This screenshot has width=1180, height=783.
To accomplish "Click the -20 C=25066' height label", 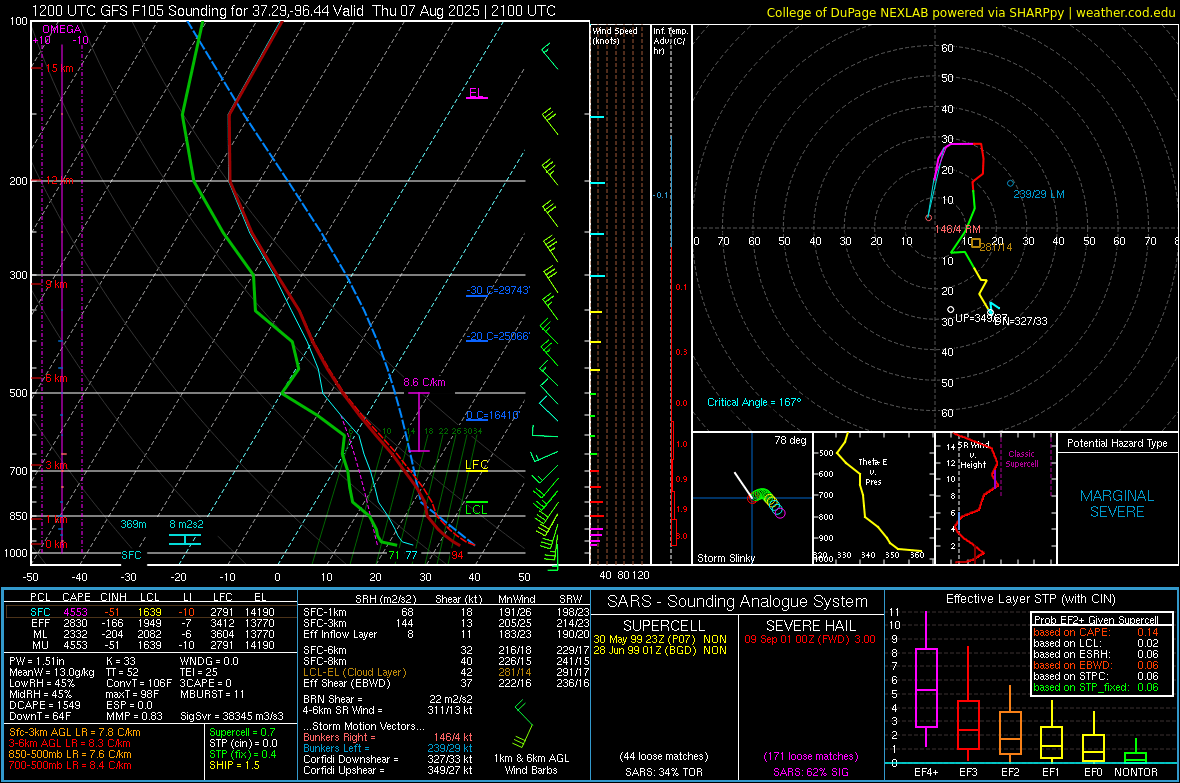I will coord(497,337).
